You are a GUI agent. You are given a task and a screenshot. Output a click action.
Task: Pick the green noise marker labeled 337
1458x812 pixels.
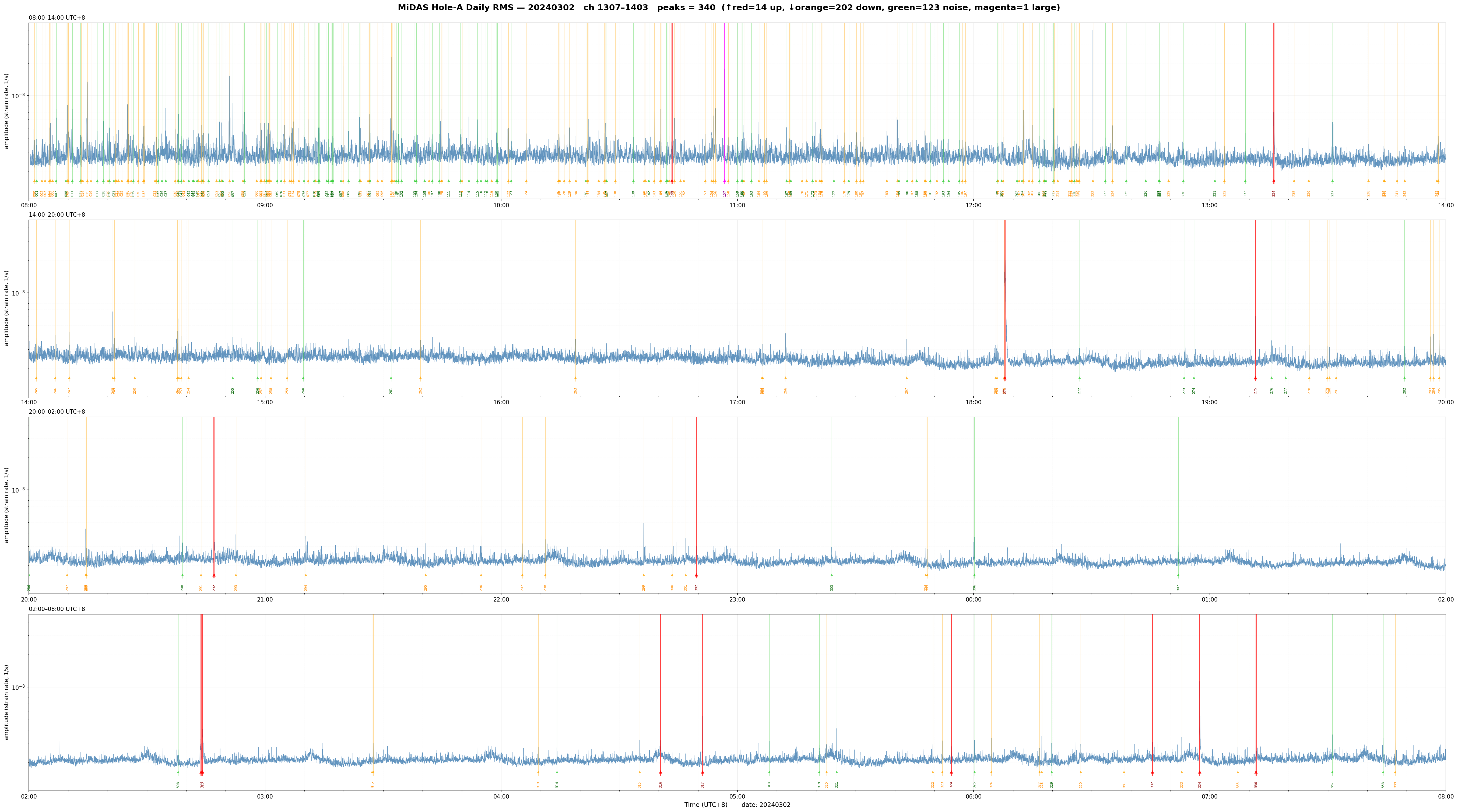click(x=1332, y=772)
